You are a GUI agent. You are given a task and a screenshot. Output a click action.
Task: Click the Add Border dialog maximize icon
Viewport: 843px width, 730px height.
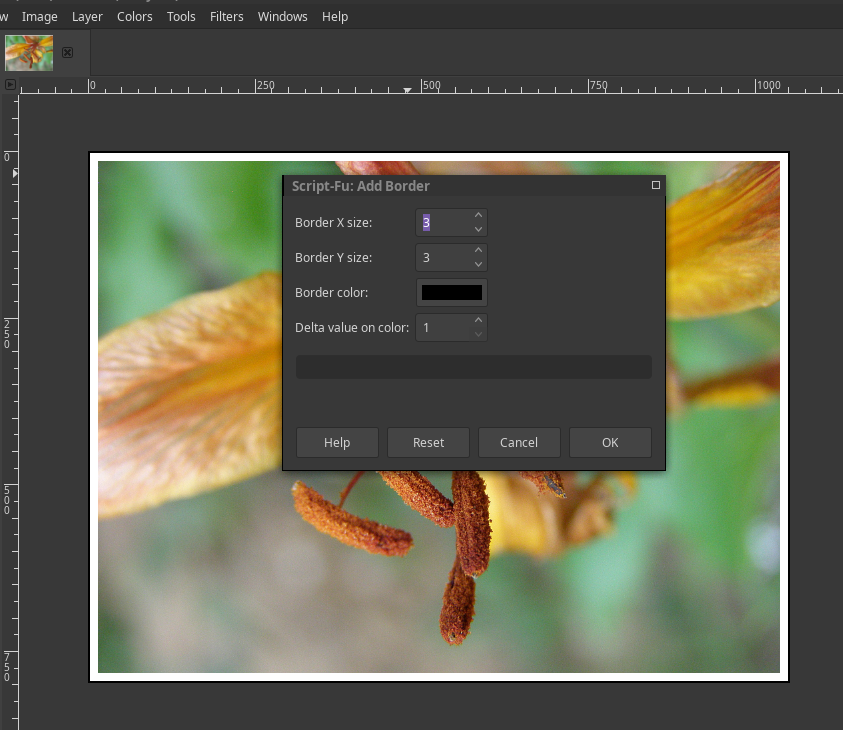(x=656, y=185)
